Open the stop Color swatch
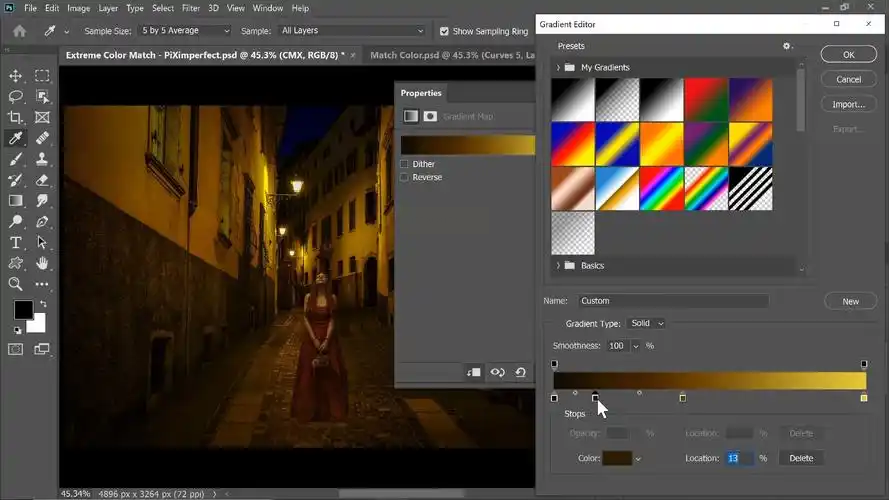This screenshot has width=889, height=500. 617,458
